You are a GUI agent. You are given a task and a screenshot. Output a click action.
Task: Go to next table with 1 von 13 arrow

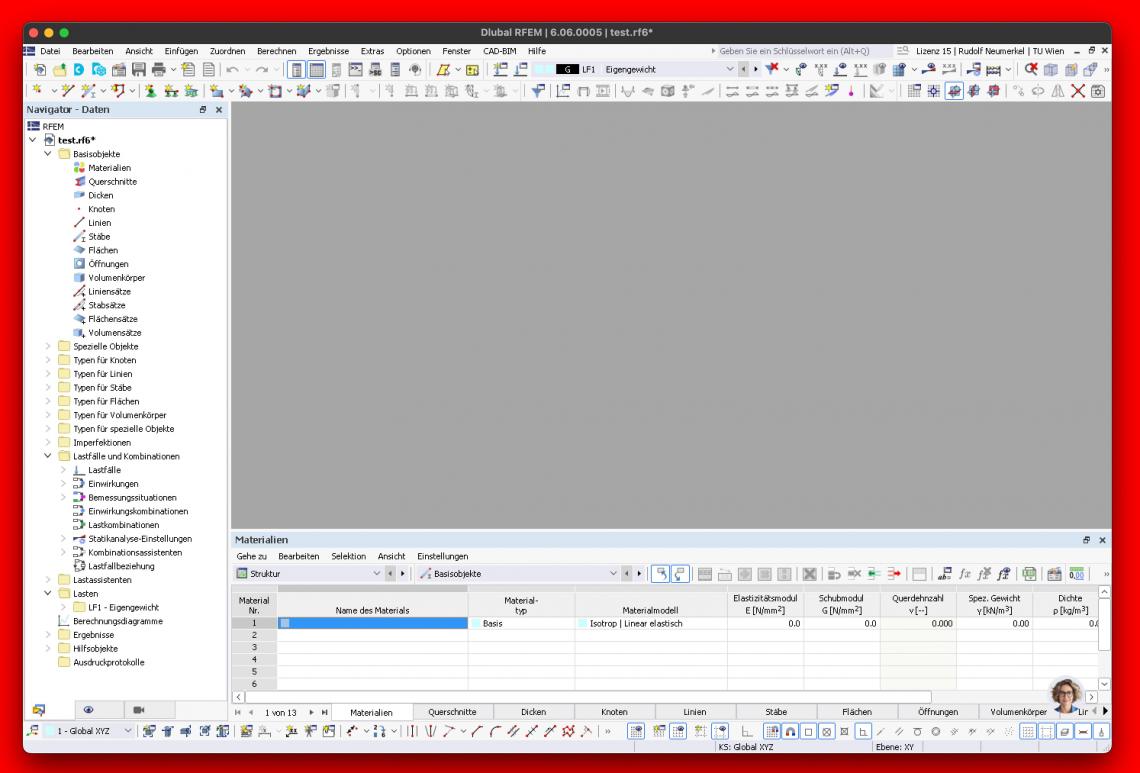(x=311, y=713)
